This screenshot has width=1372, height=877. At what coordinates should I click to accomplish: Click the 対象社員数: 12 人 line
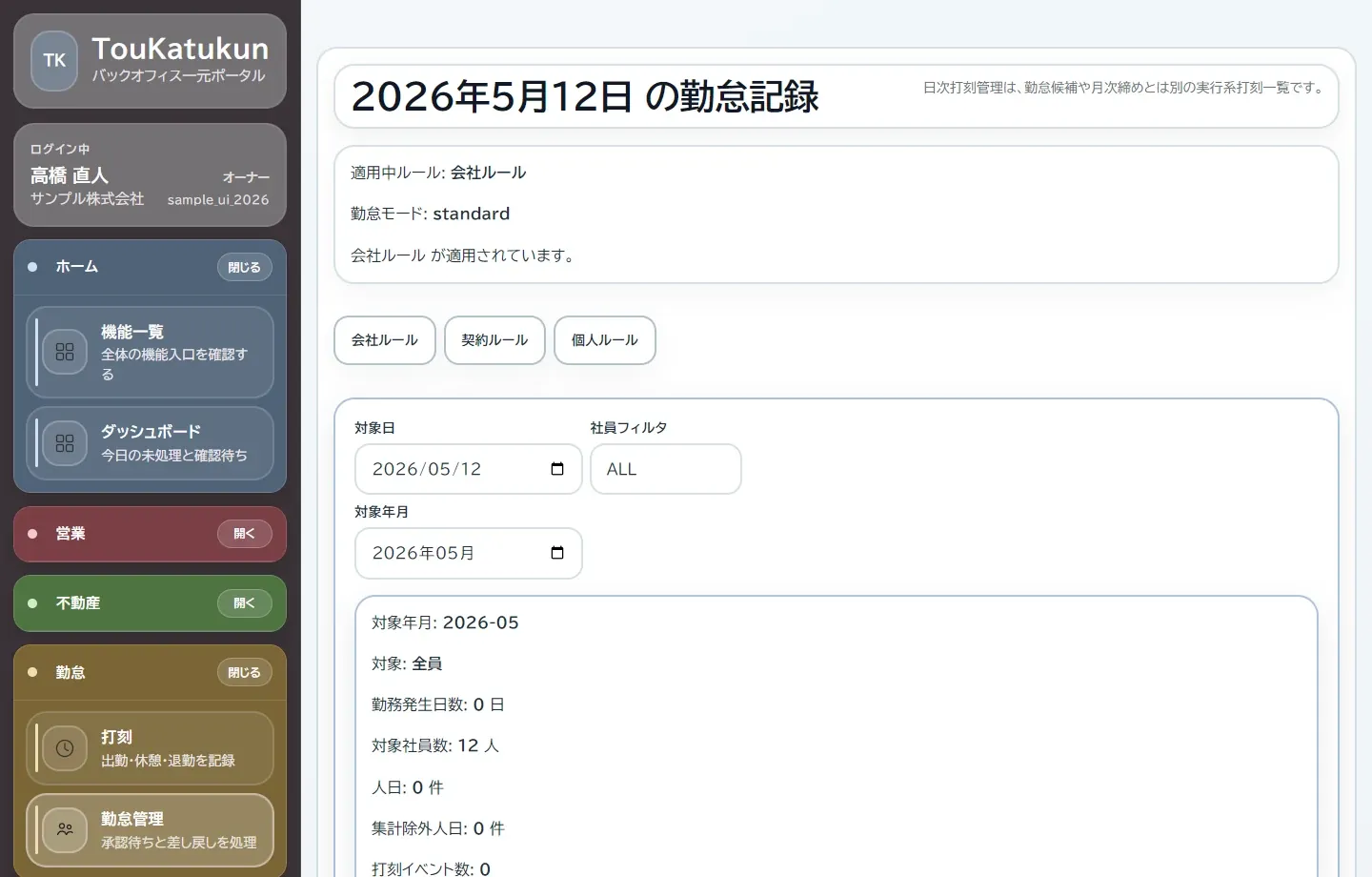(x=435, y=745)
